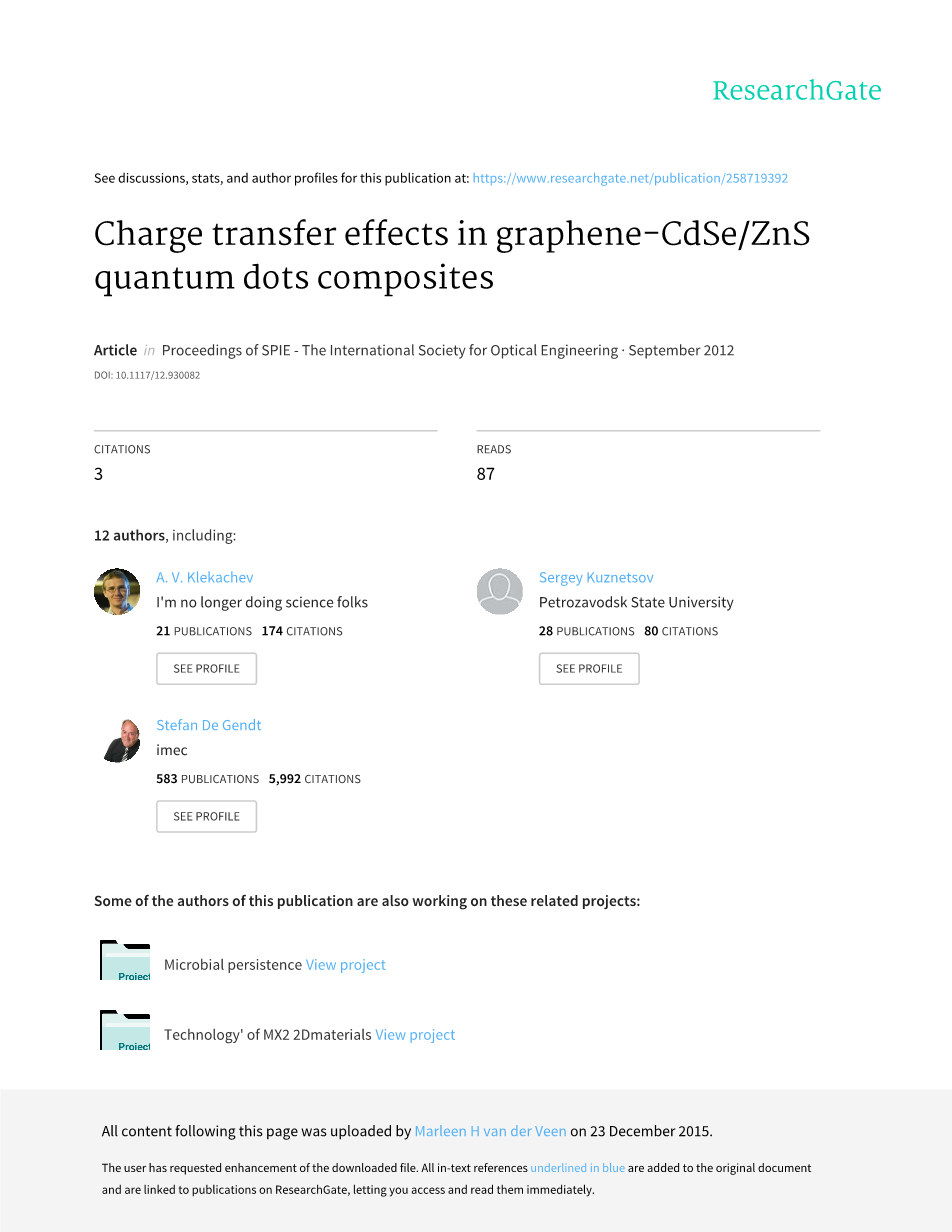Click A. V. Klekachev's profile photo

(x=117, y=591)
